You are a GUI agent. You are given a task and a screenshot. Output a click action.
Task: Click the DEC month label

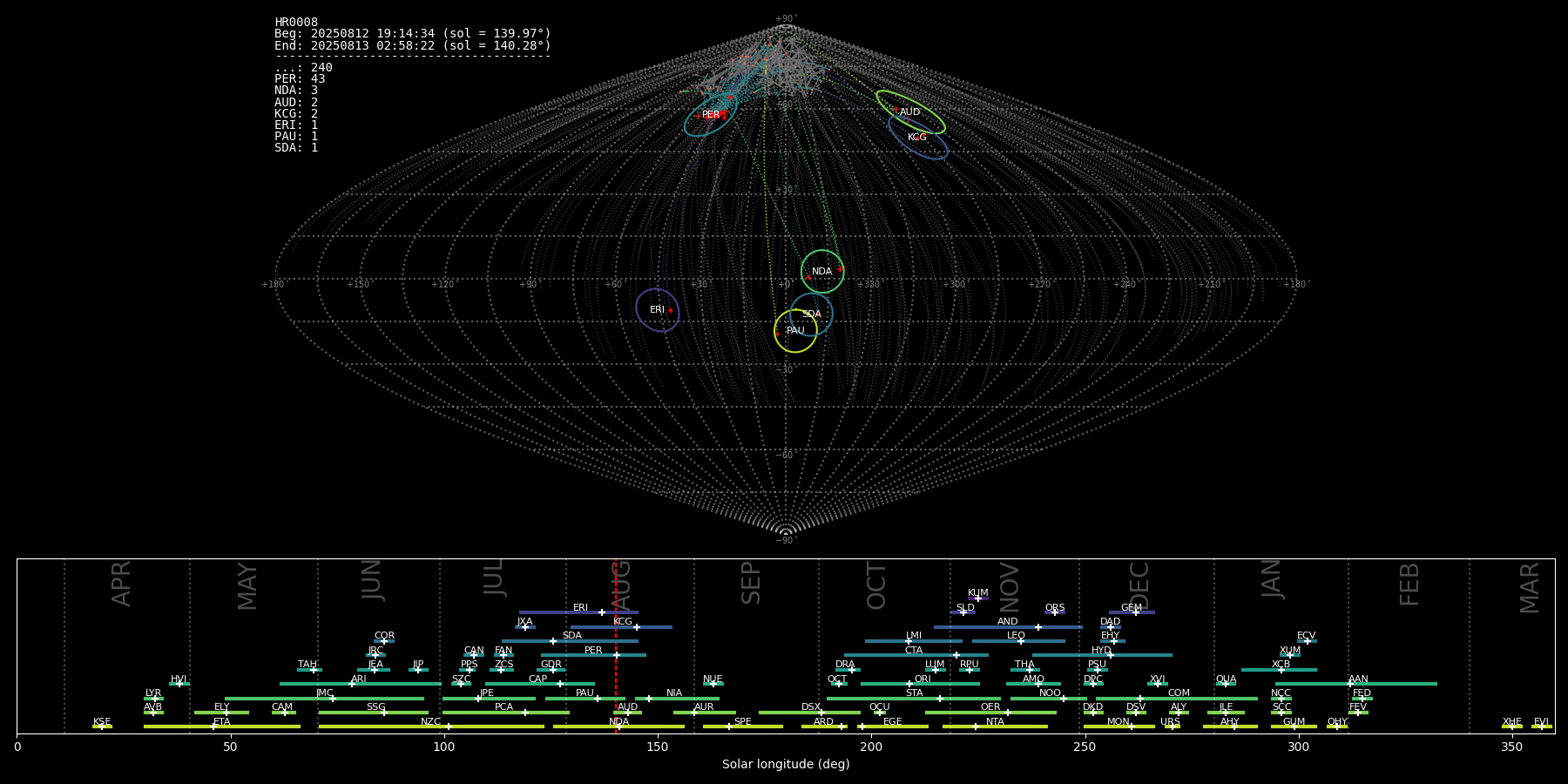pos(1139,585)
